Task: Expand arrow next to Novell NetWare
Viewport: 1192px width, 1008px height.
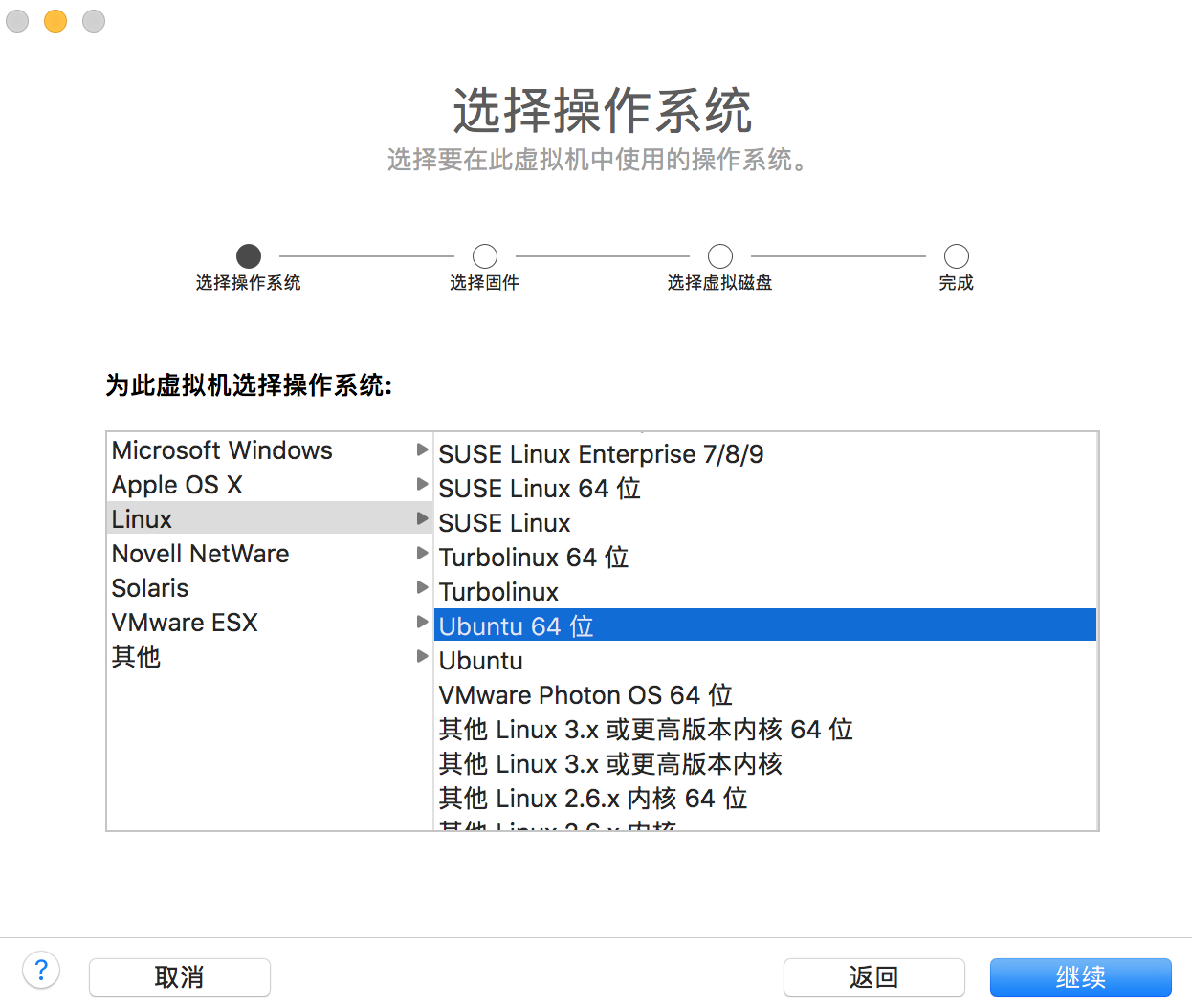Action: coord(422,553)
